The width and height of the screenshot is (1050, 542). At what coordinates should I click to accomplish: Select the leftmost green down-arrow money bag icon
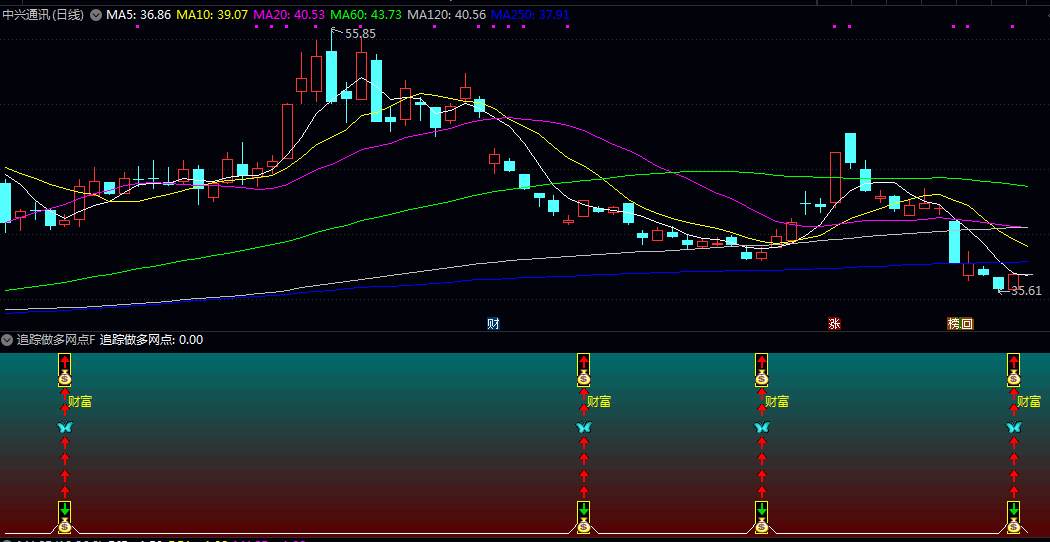pos(65,515)
